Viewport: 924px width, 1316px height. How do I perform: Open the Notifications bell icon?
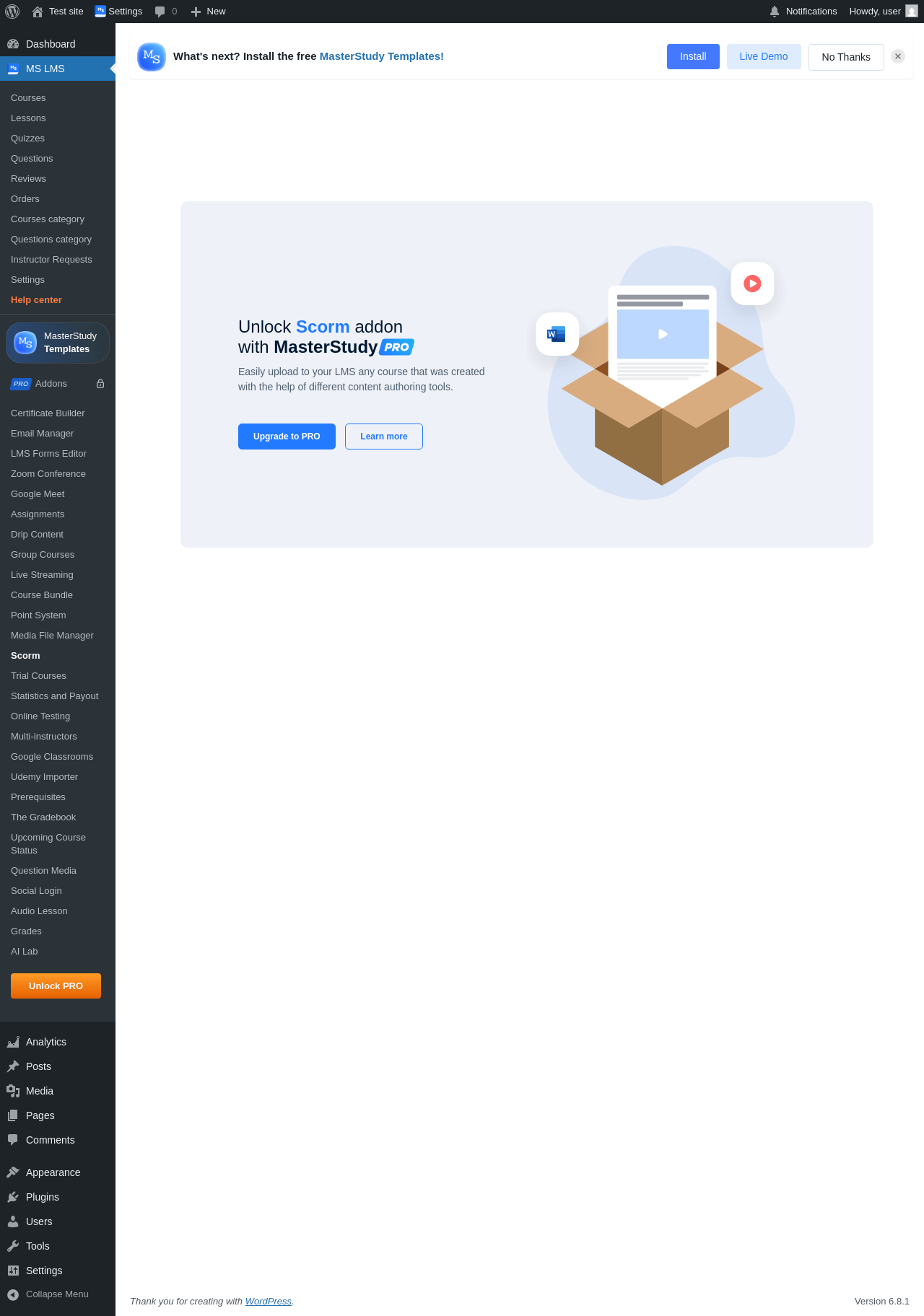[775, 12]
